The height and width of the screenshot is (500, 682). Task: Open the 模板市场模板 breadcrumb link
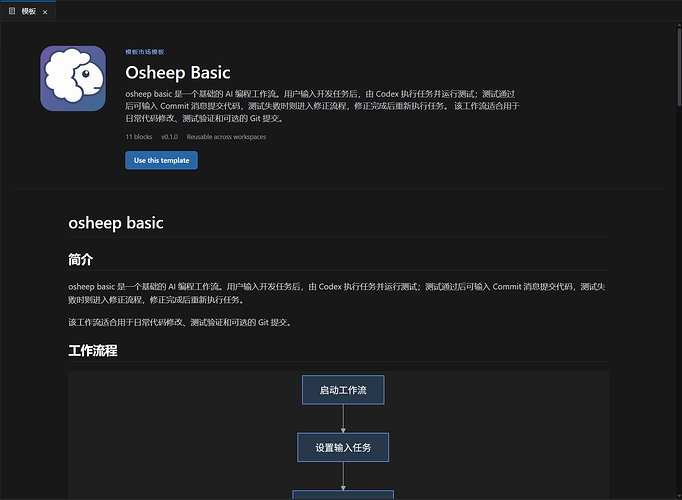tap(145, 52)
